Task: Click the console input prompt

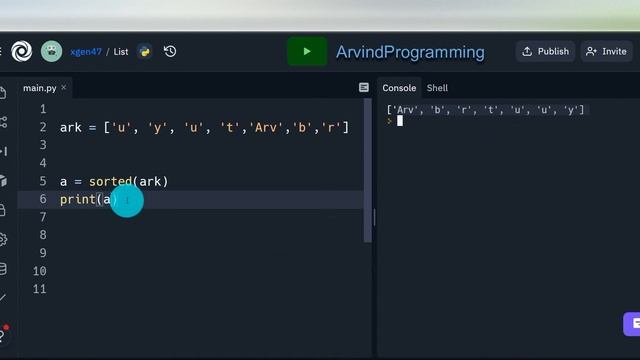Action: click(400, 121)
